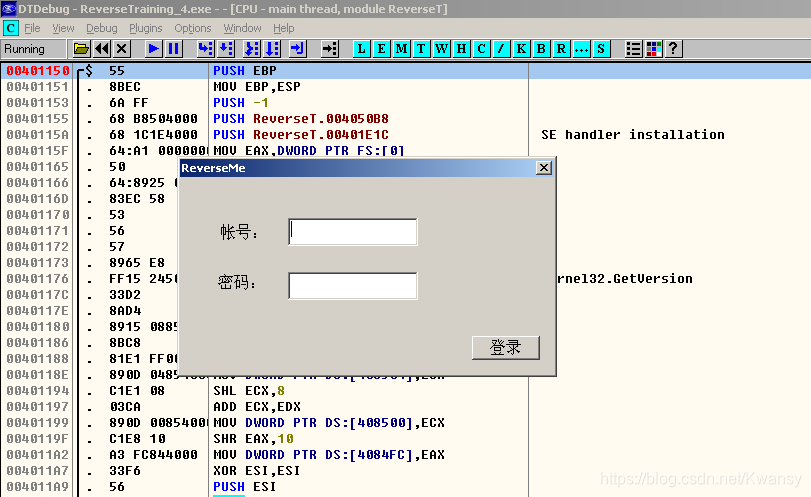Click hex bytes A3 FC844000
The image size is (811, 497).
[x=153, y=455]
